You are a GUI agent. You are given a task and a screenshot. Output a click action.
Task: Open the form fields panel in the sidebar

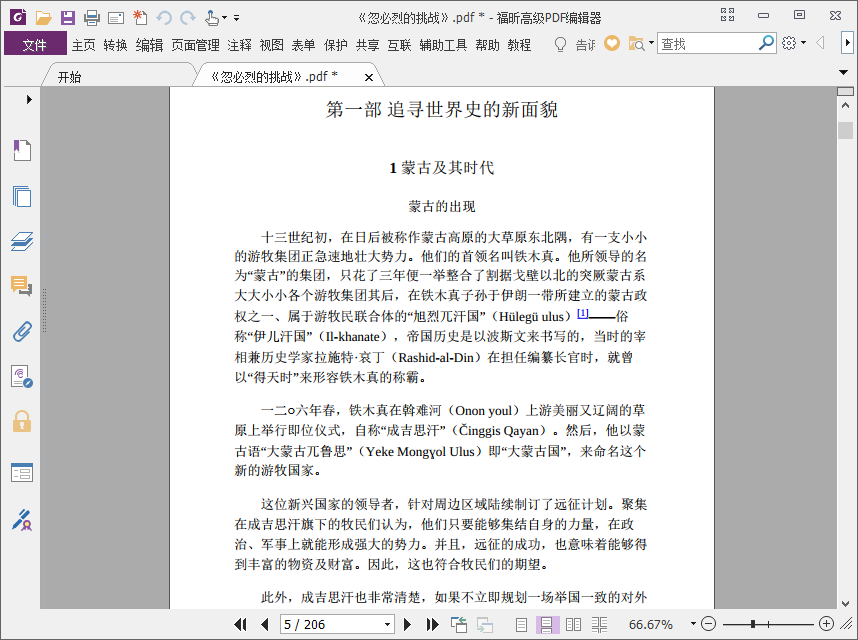[22, 473]
